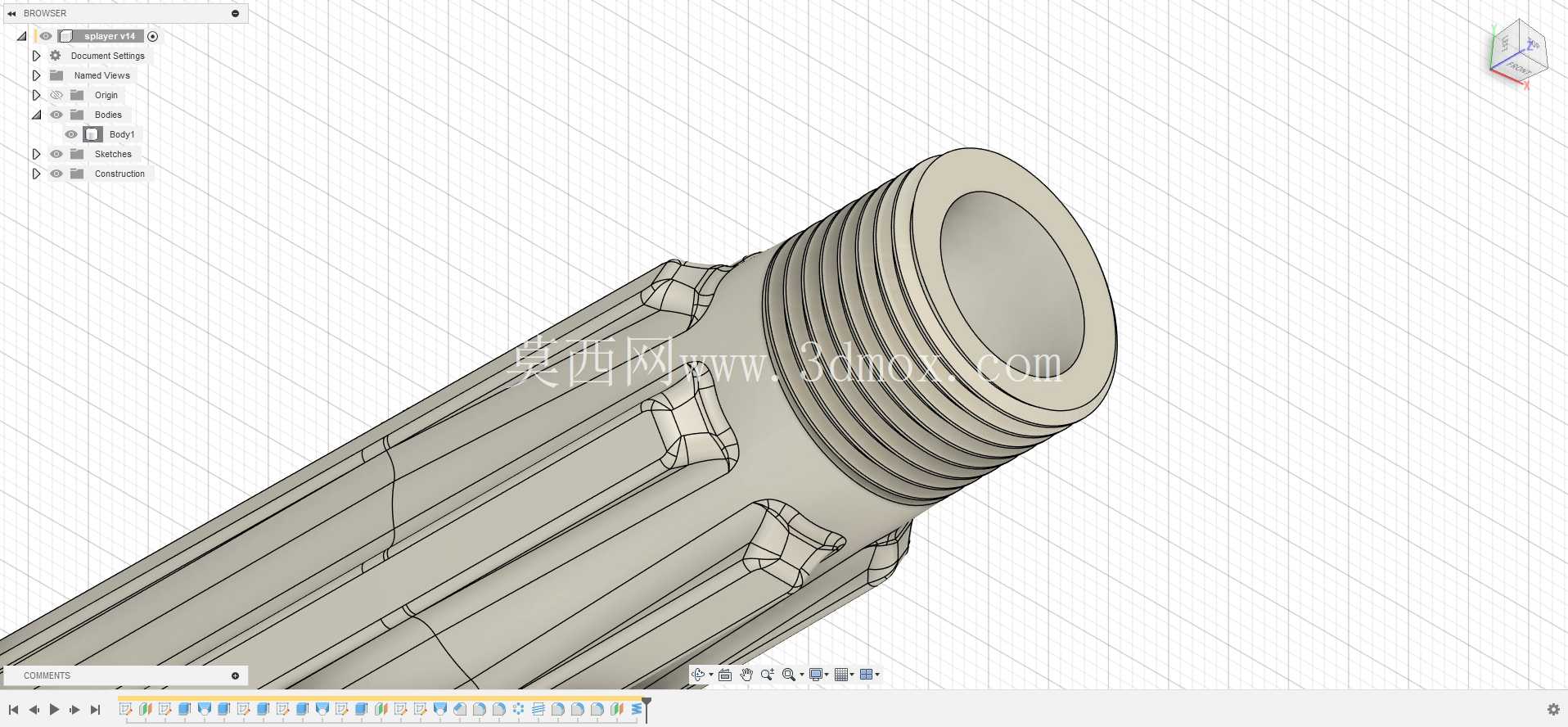Select the Origin label
The height and width of the screenshot is (727, 1568).
point(106,95)
